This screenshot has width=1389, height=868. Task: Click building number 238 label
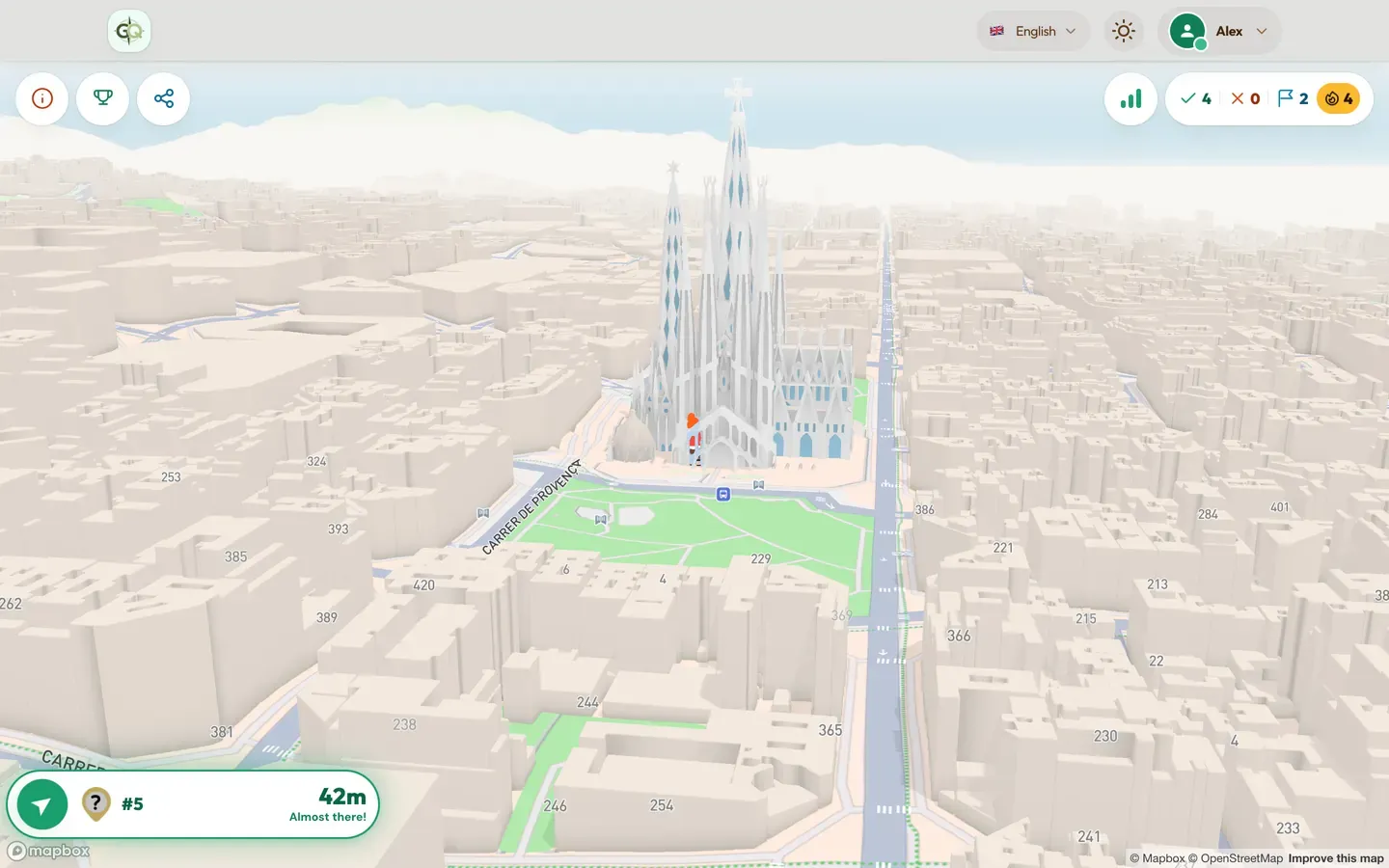404,724
